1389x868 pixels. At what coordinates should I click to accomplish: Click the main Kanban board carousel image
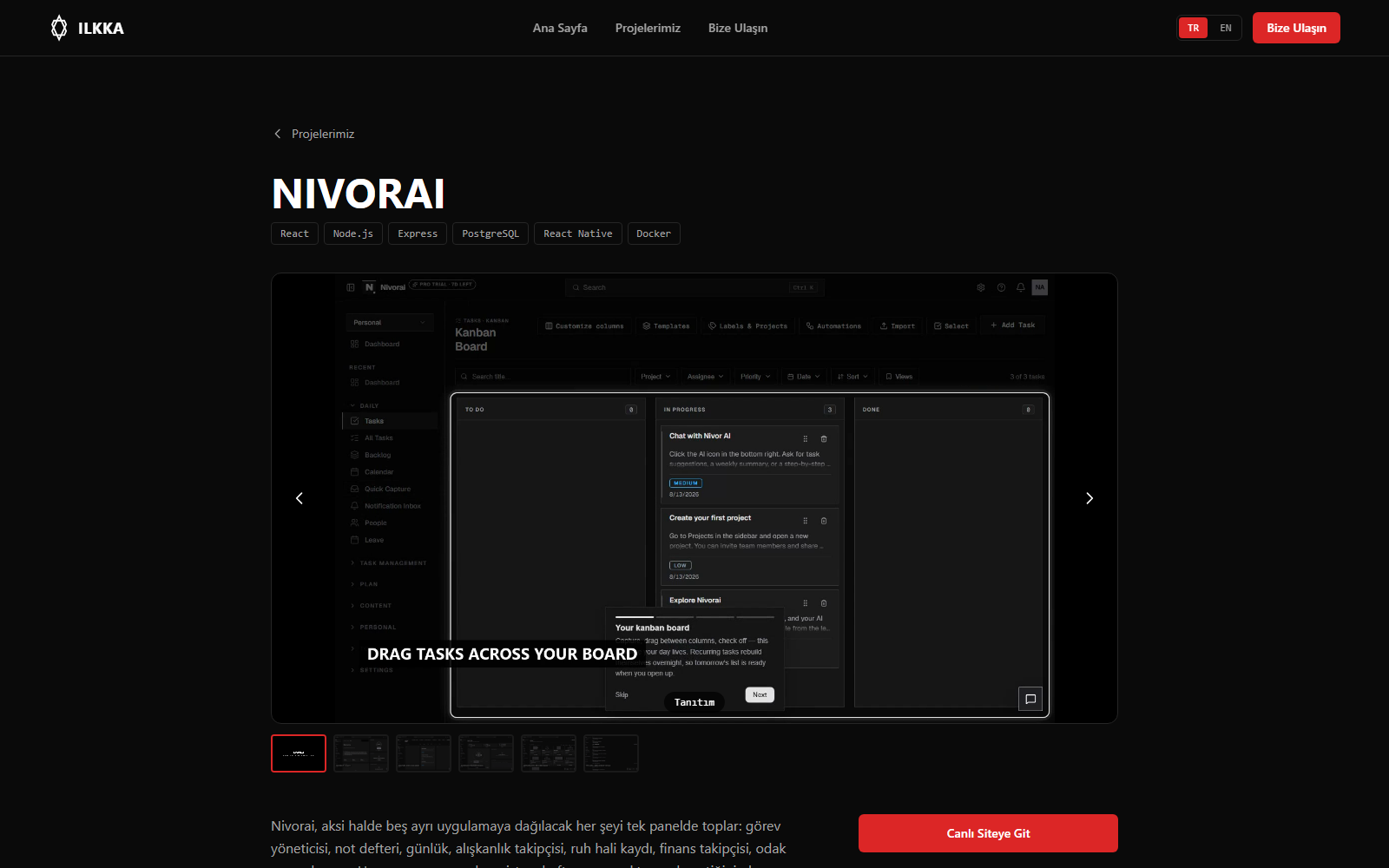(x=694, y=498)
